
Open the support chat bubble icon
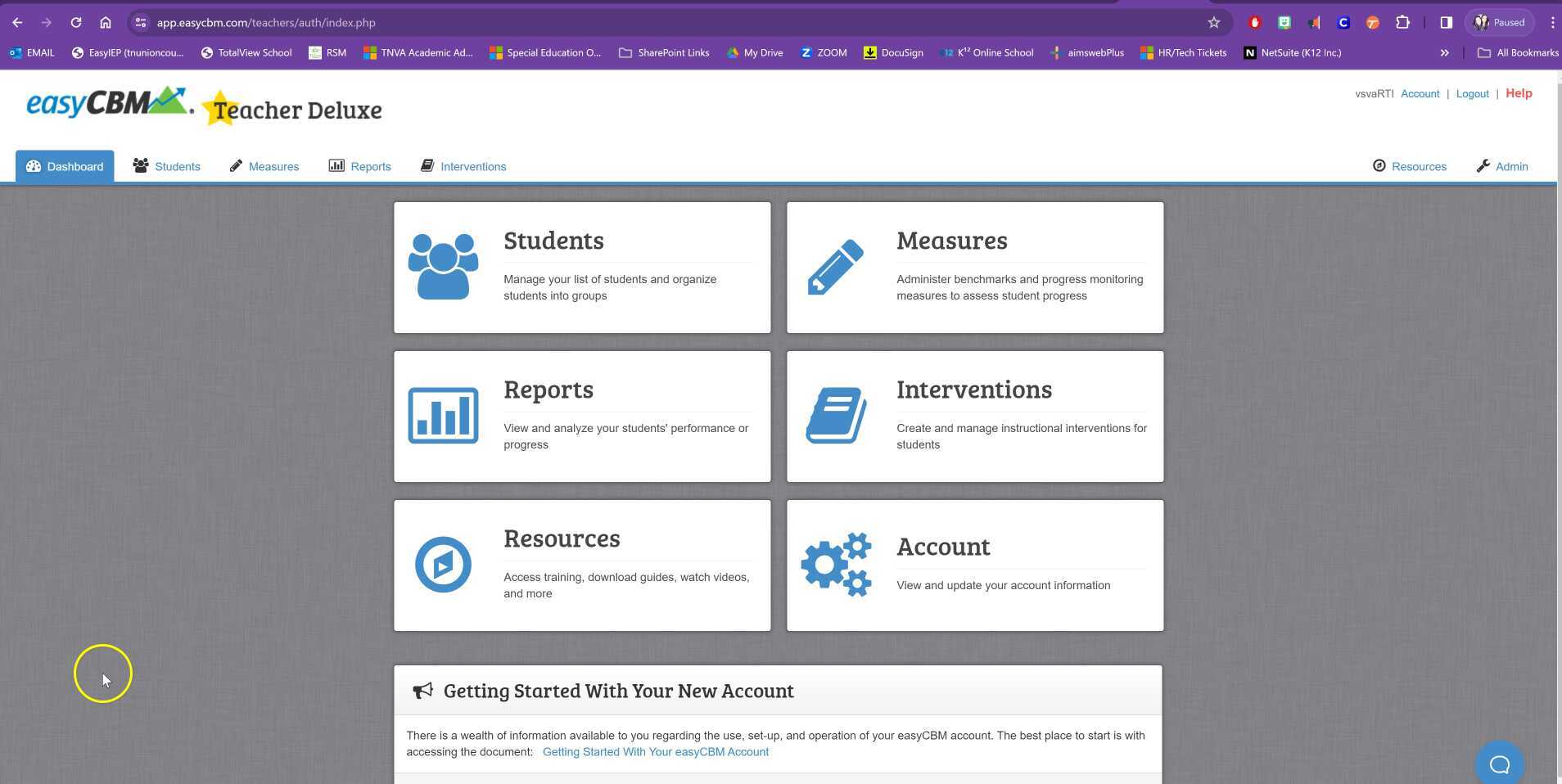pos(1498,761)
